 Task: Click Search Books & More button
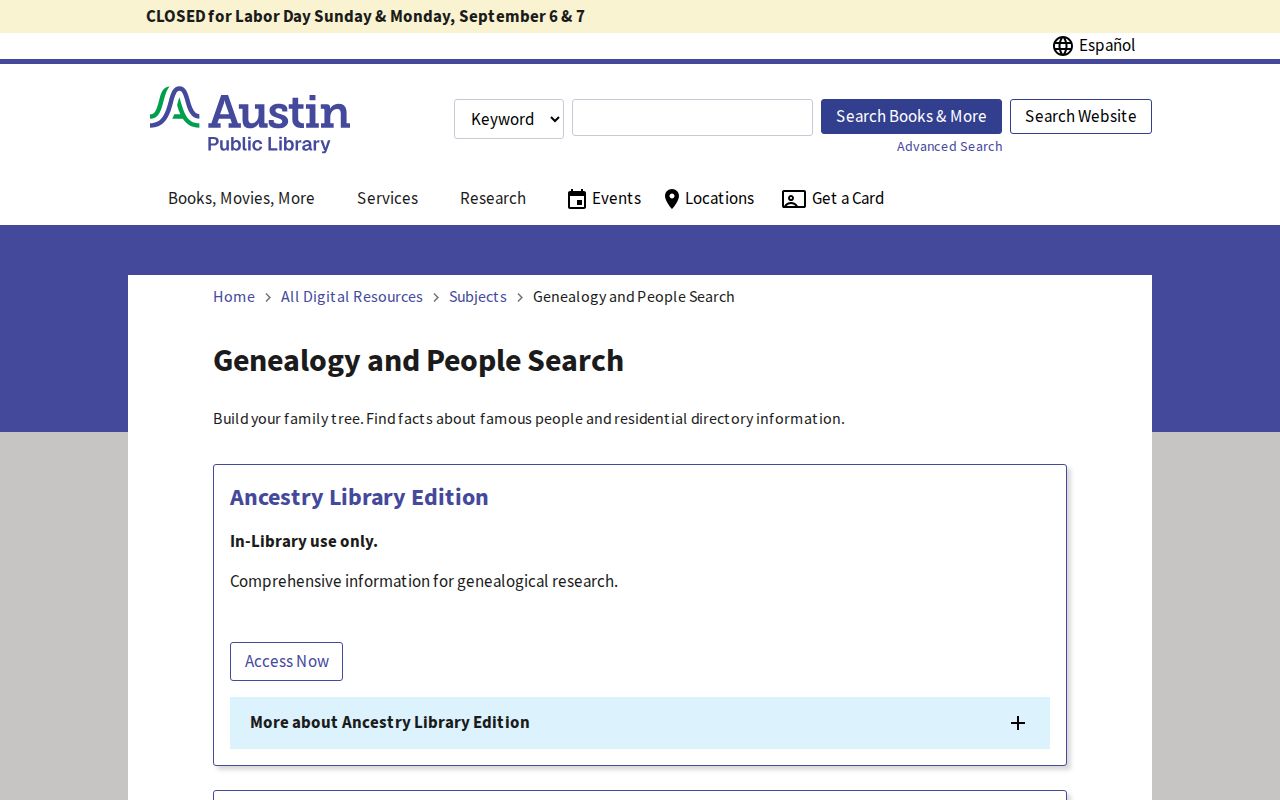911,116
